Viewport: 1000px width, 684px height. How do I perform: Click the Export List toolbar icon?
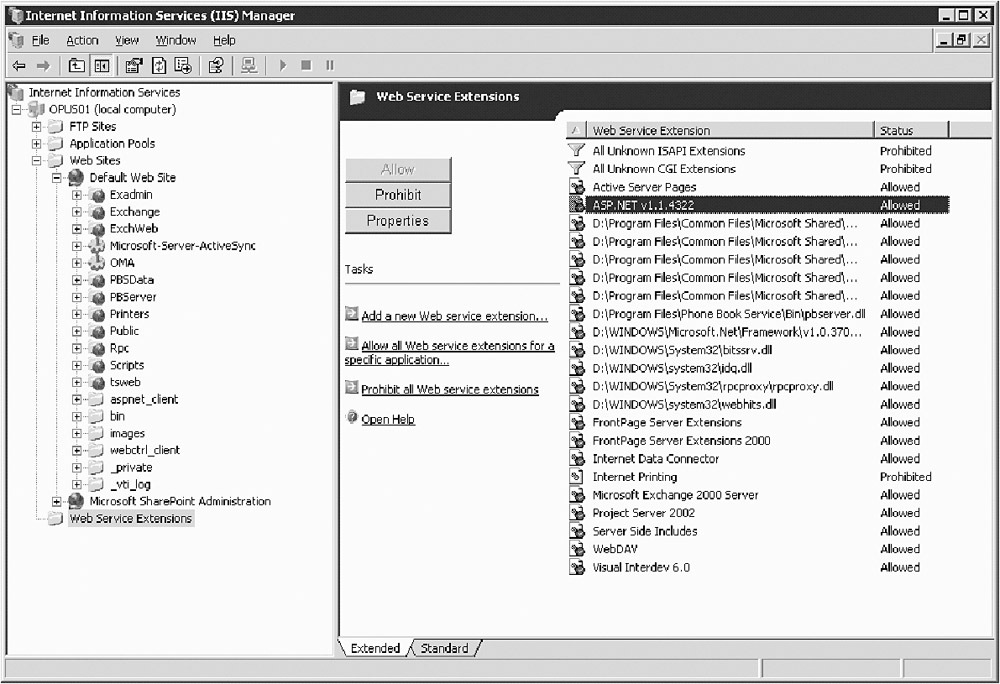[182, 65]
